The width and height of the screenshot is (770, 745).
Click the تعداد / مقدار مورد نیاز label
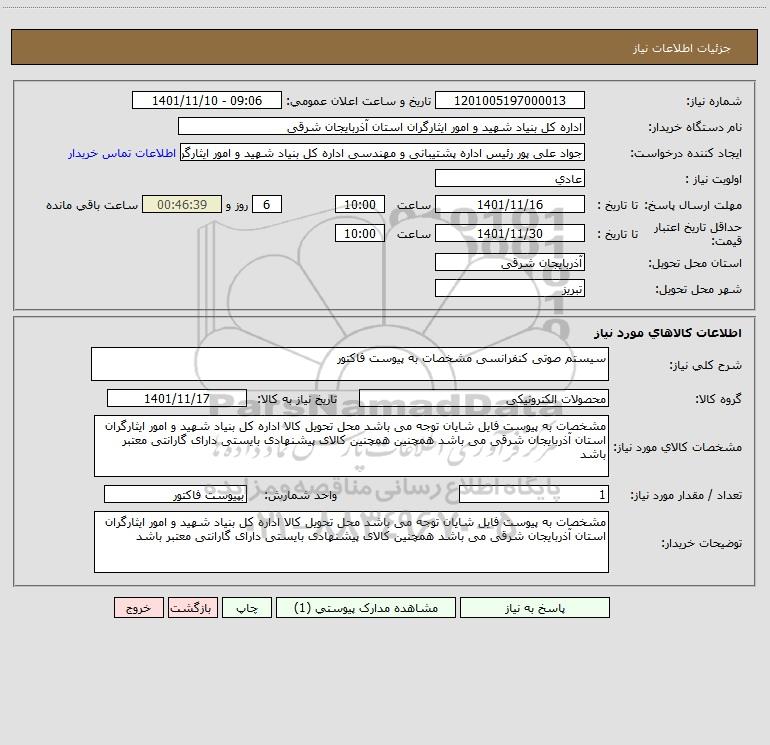pyautogui.click(x=686, y=496)
